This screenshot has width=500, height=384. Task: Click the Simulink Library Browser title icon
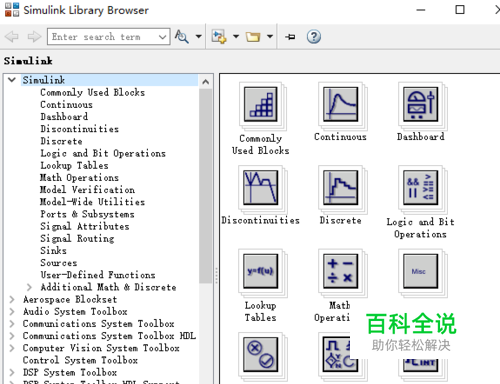coord(12,10)
